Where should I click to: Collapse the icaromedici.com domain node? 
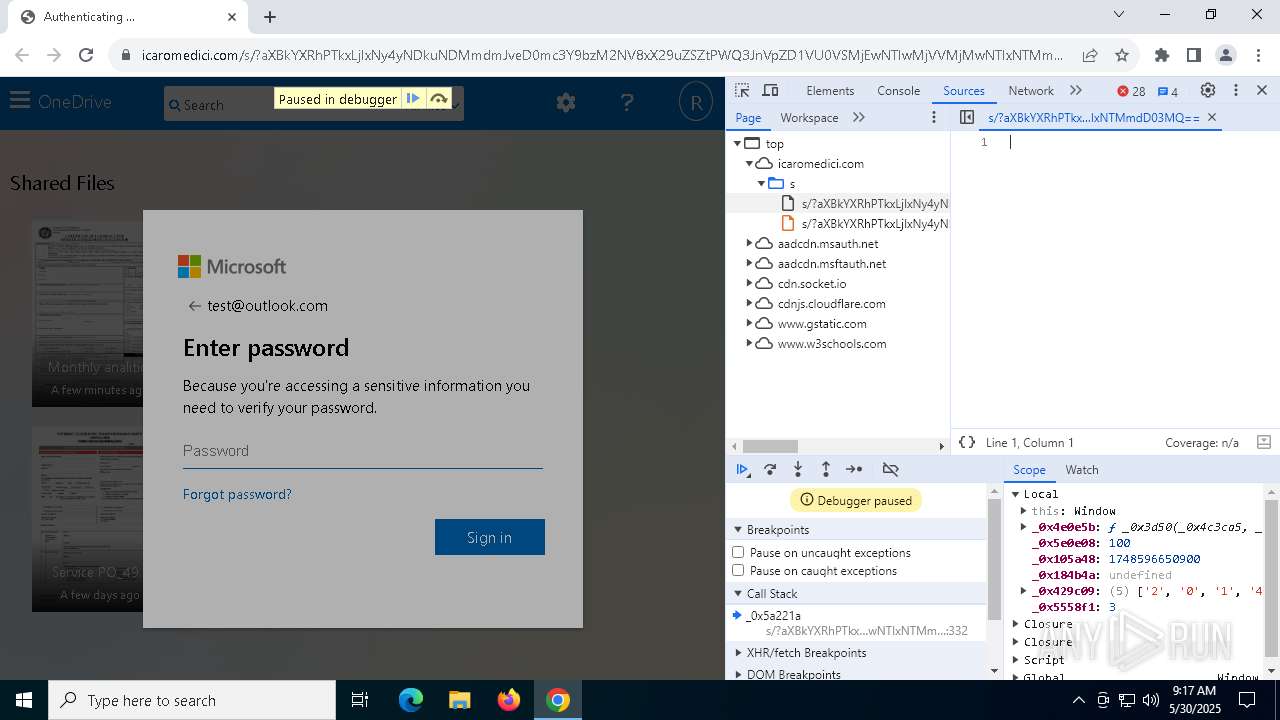click(x=749, y=163)
